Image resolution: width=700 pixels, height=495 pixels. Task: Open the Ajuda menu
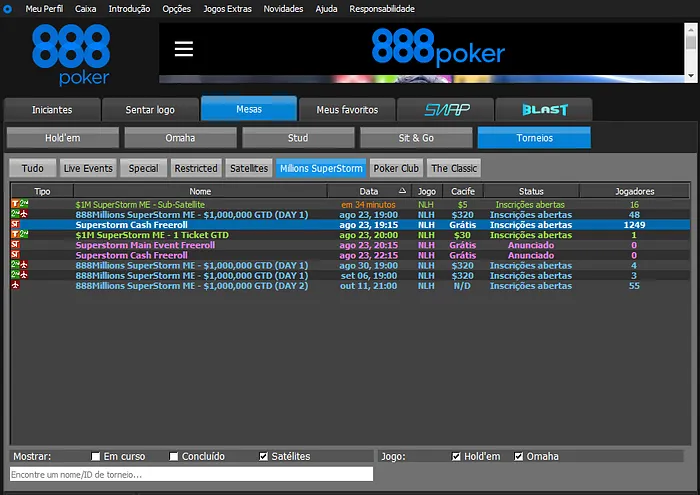click(x=326, y=8)
